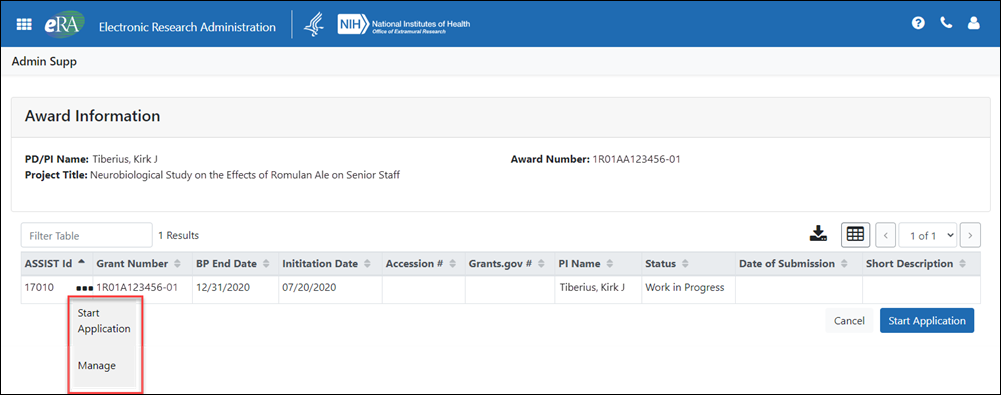Go to previous results page
The height and width of the screenshot is (395, 1001).
point(885,235)
